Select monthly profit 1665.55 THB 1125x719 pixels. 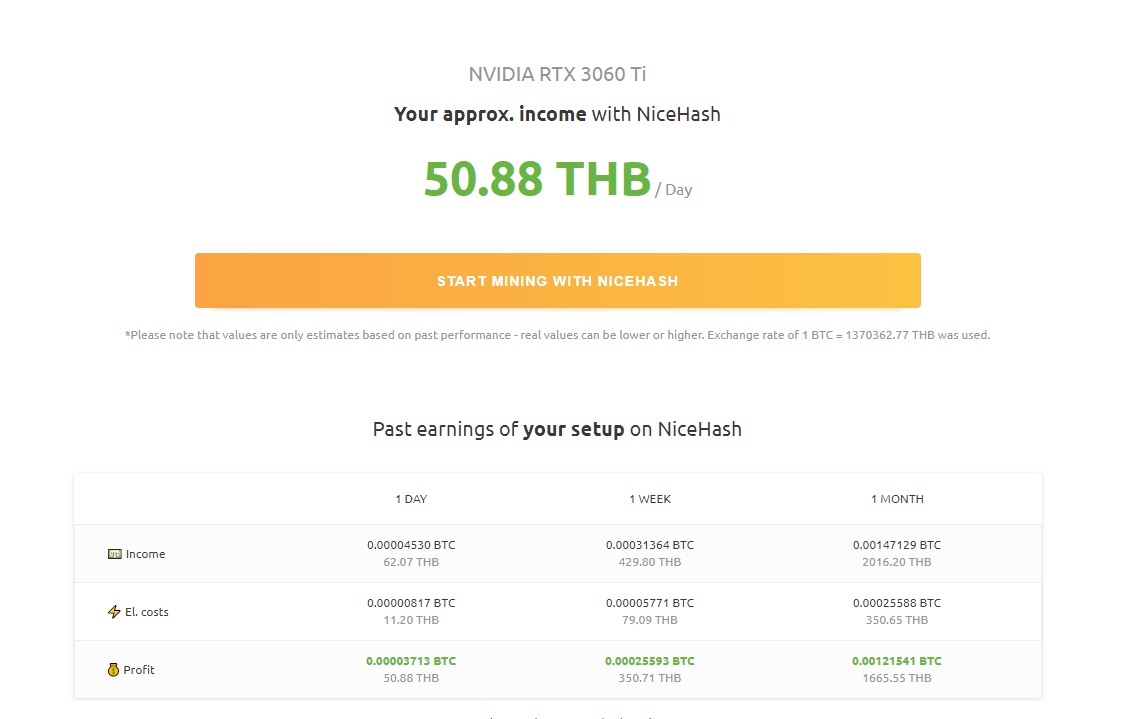coord(897,678)
